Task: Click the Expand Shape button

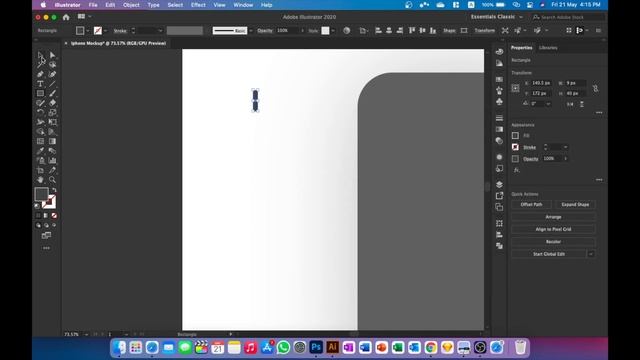Action: [575, 204]
